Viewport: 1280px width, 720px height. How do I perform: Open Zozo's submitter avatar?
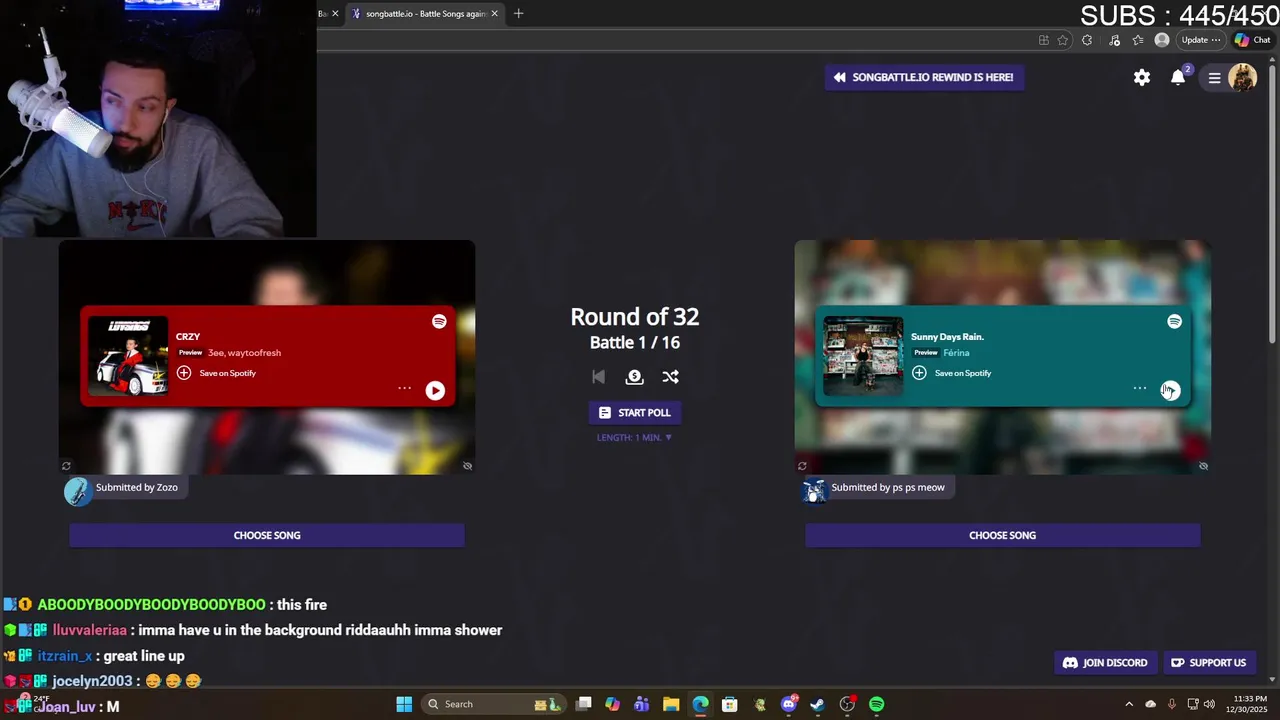pyautogui.click(x=77, y=491)
